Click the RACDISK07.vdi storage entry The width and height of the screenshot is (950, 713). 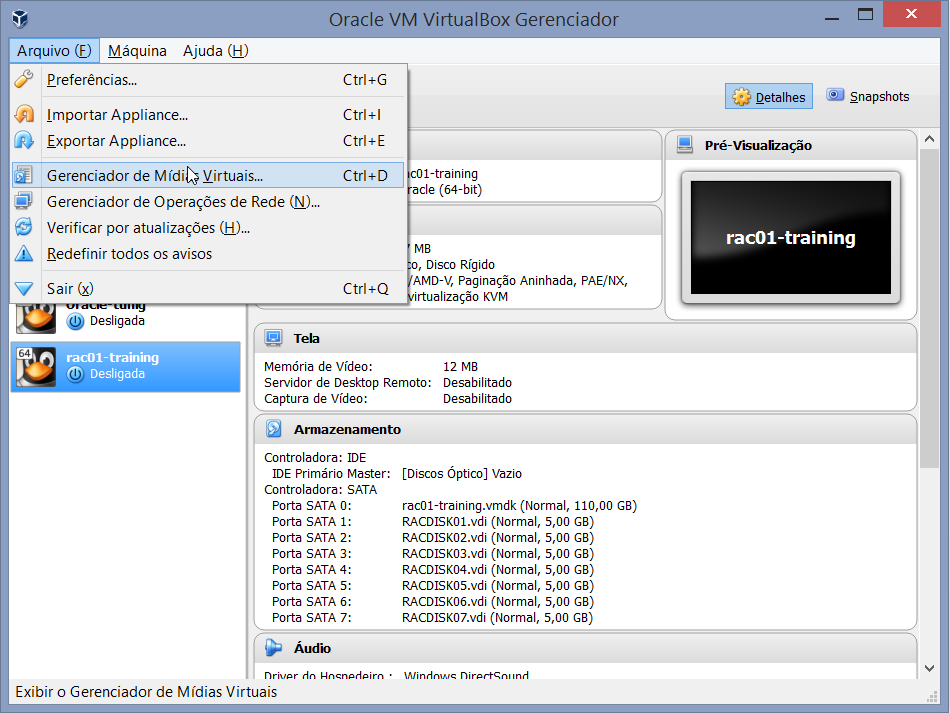(x=497, y=617)
